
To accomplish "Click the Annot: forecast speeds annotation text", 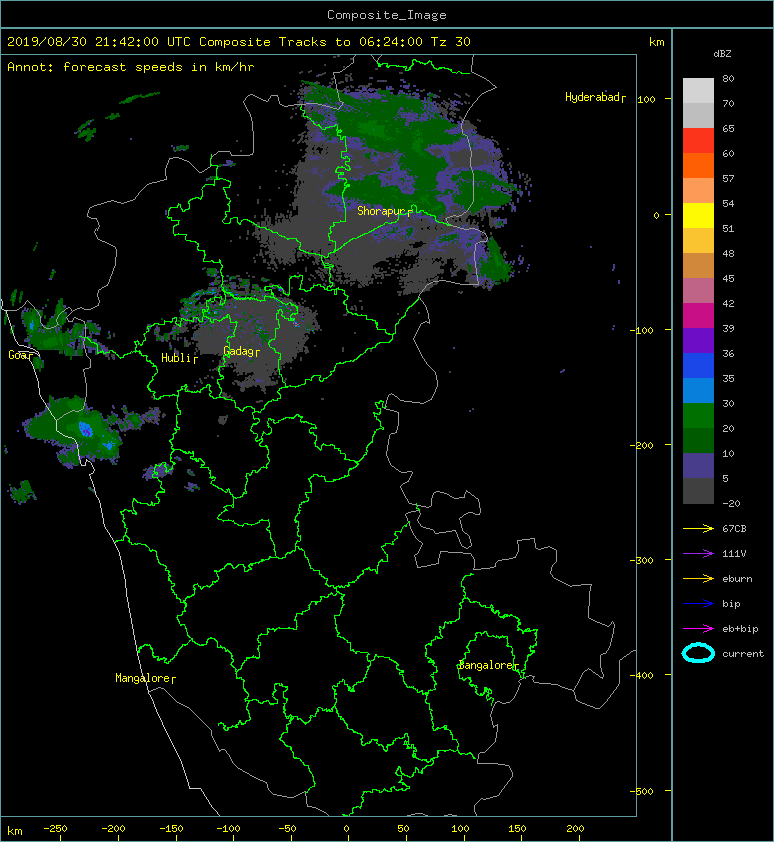I will (131, 67).
